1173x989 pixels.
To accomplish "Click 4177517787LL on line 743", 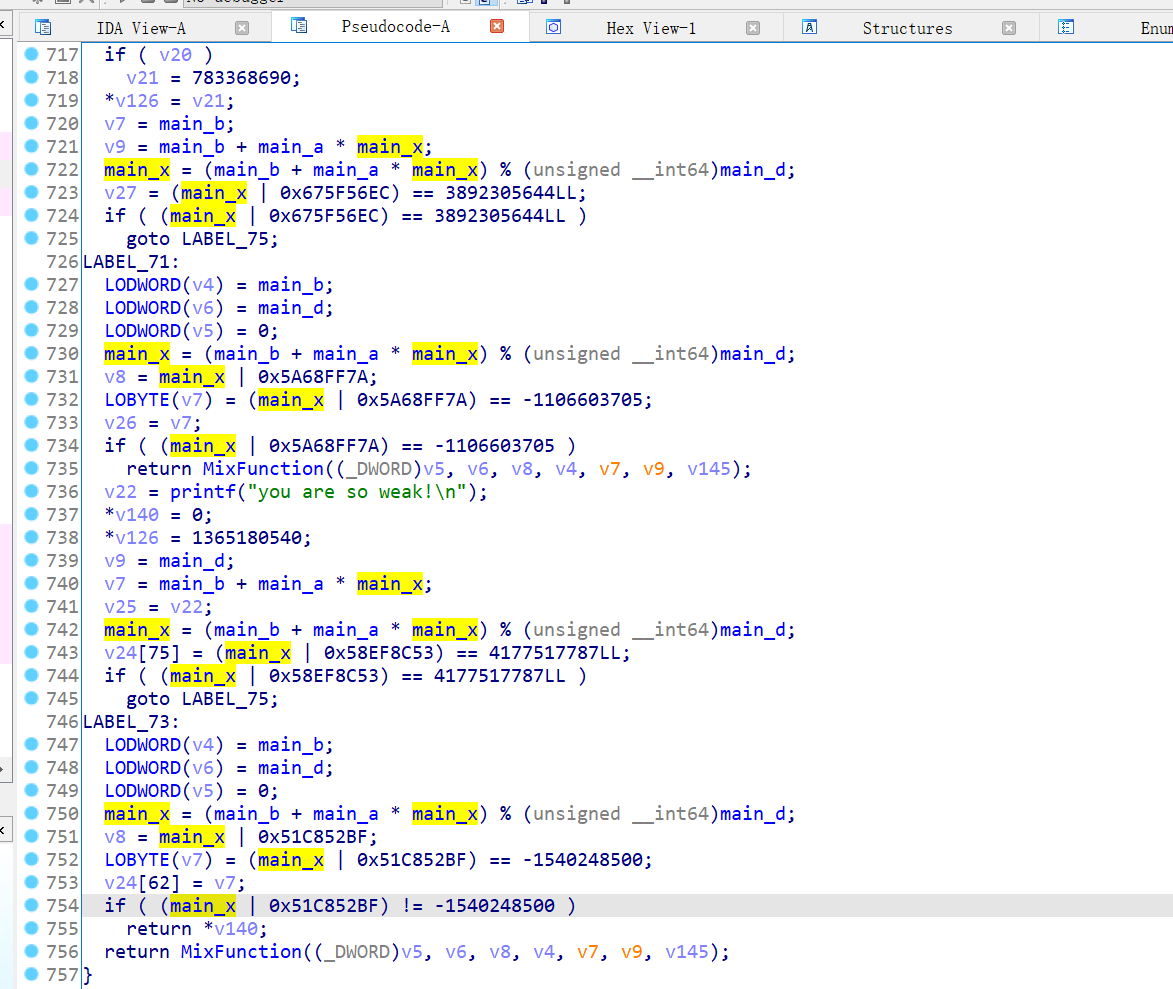I will click(x=554, y=652).
